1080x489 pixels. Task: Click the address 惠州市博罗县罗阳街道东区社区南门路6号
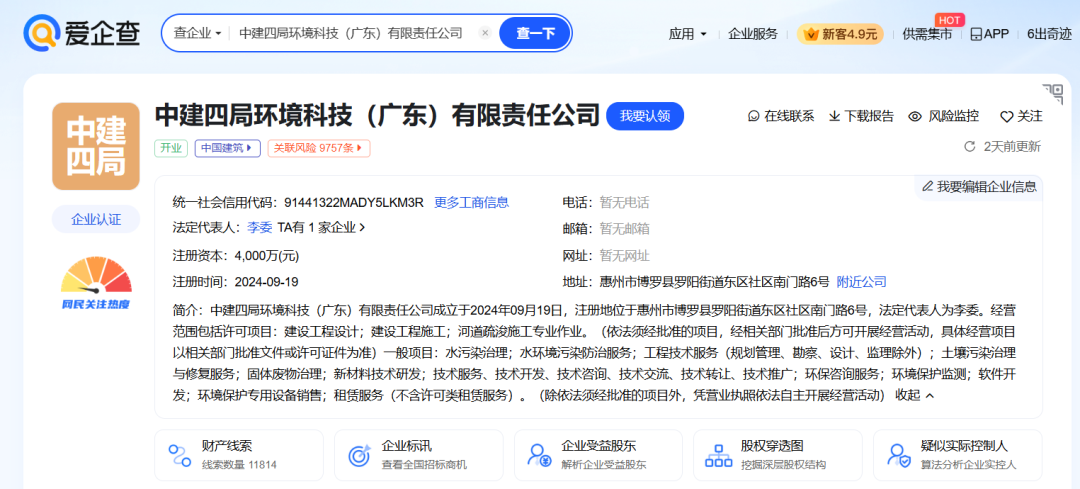[x=714, y=281]
